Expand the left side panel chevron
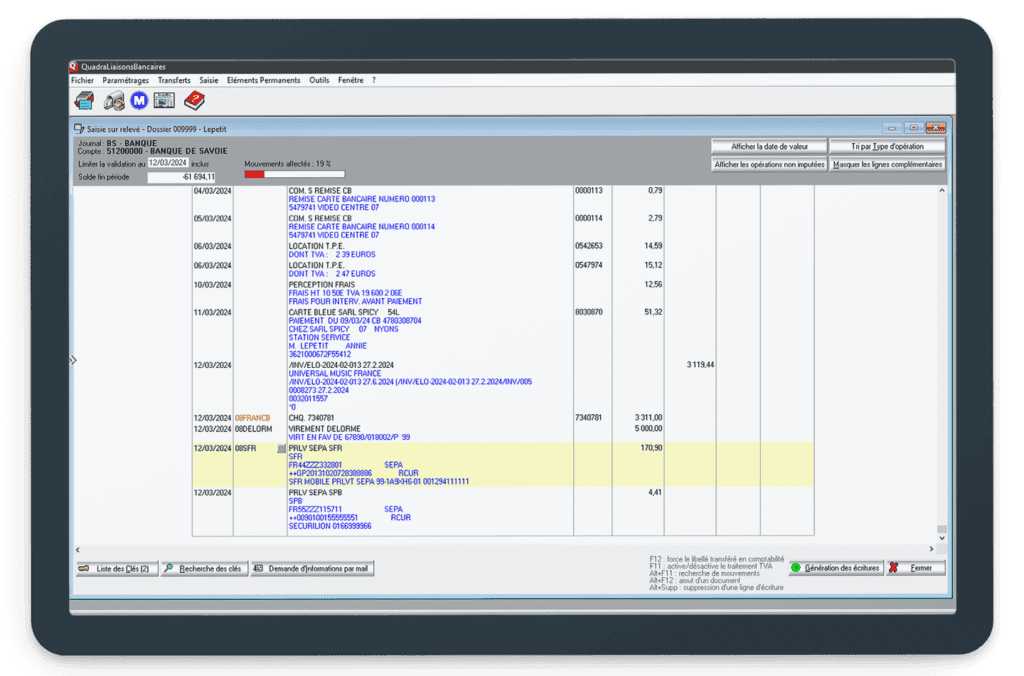This screenshot has height=676, width=1024. [72, 361]
